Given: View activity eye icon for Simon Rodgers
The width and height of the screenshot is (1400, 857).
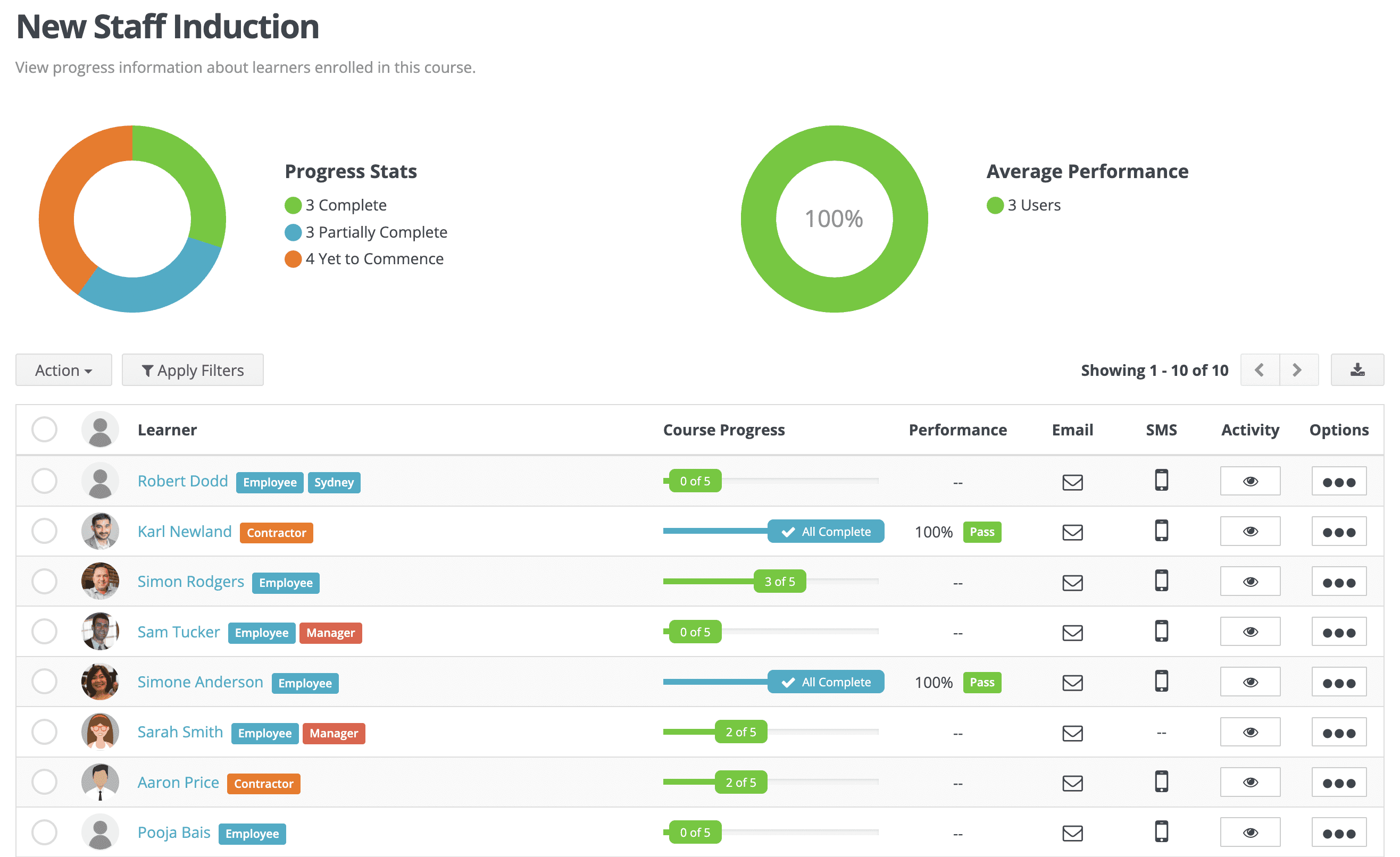Looking at the screenshot, I should point(1250,582).
